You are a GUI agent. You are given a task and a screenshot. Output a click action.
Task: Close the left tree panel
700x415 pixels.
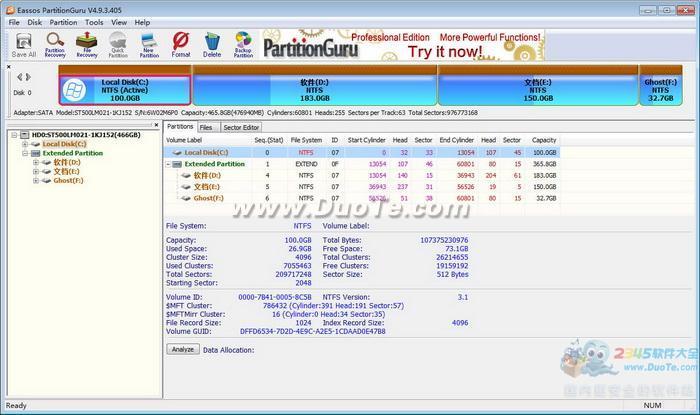[156, 125]
